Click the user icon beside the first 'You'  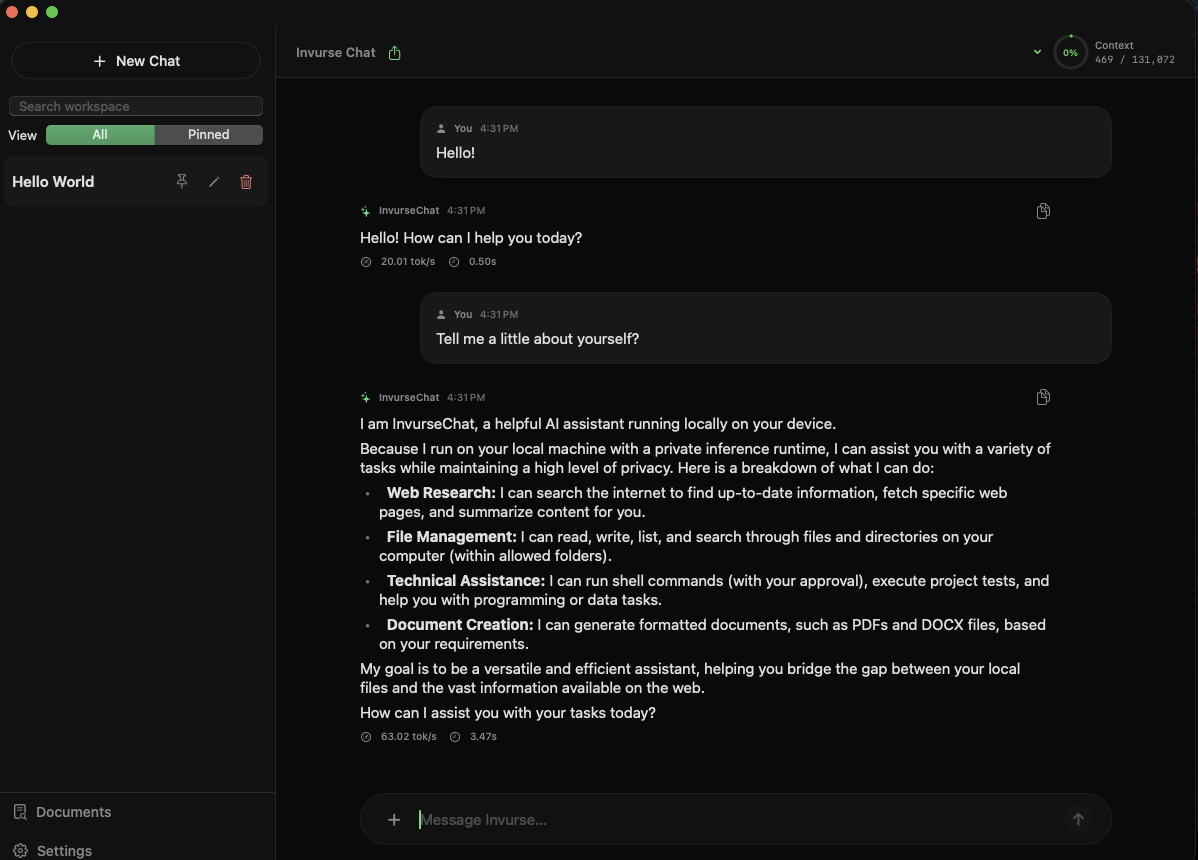click(x=441, y=128)
